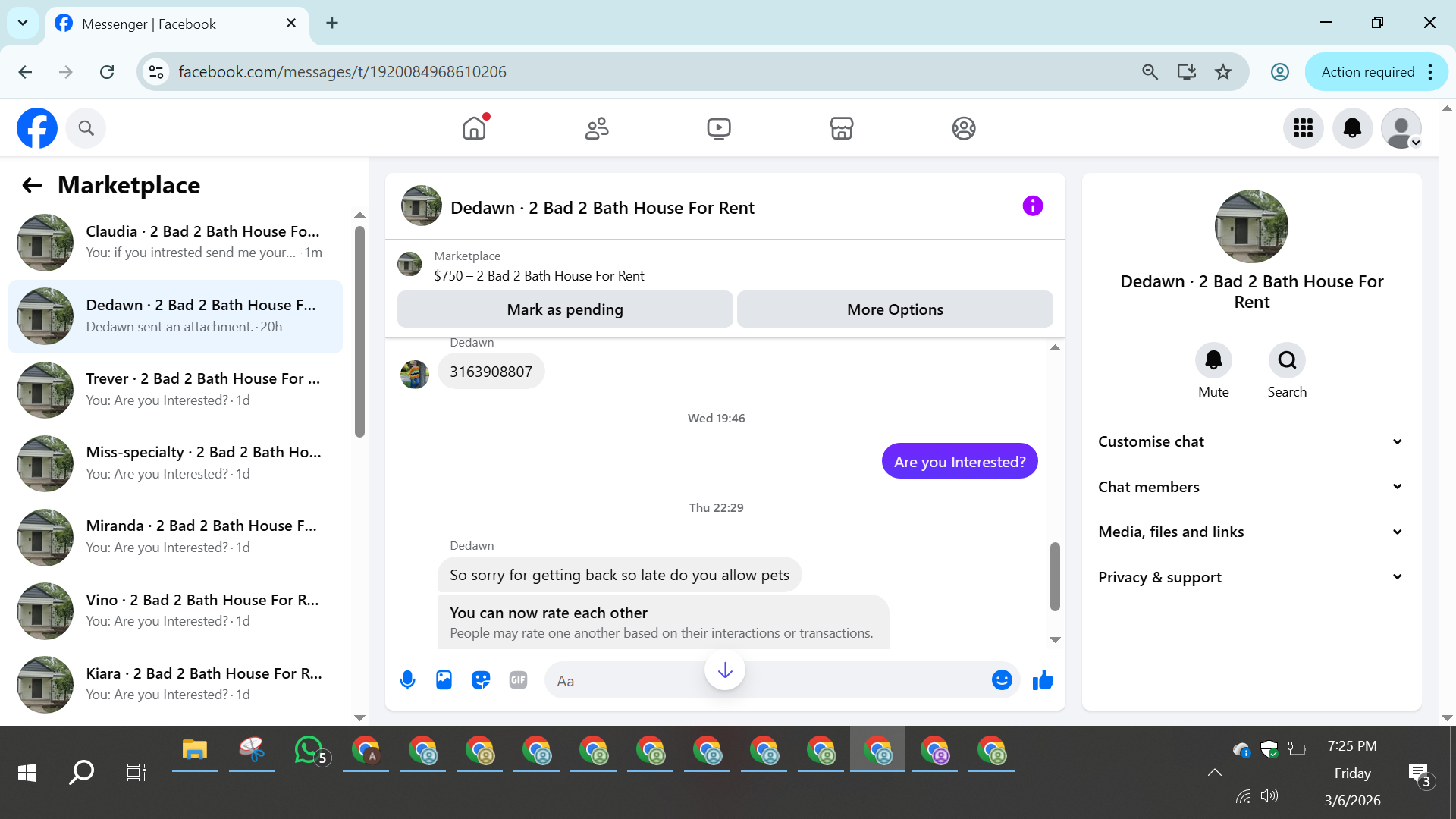Click the More Options button

(895, 309)
